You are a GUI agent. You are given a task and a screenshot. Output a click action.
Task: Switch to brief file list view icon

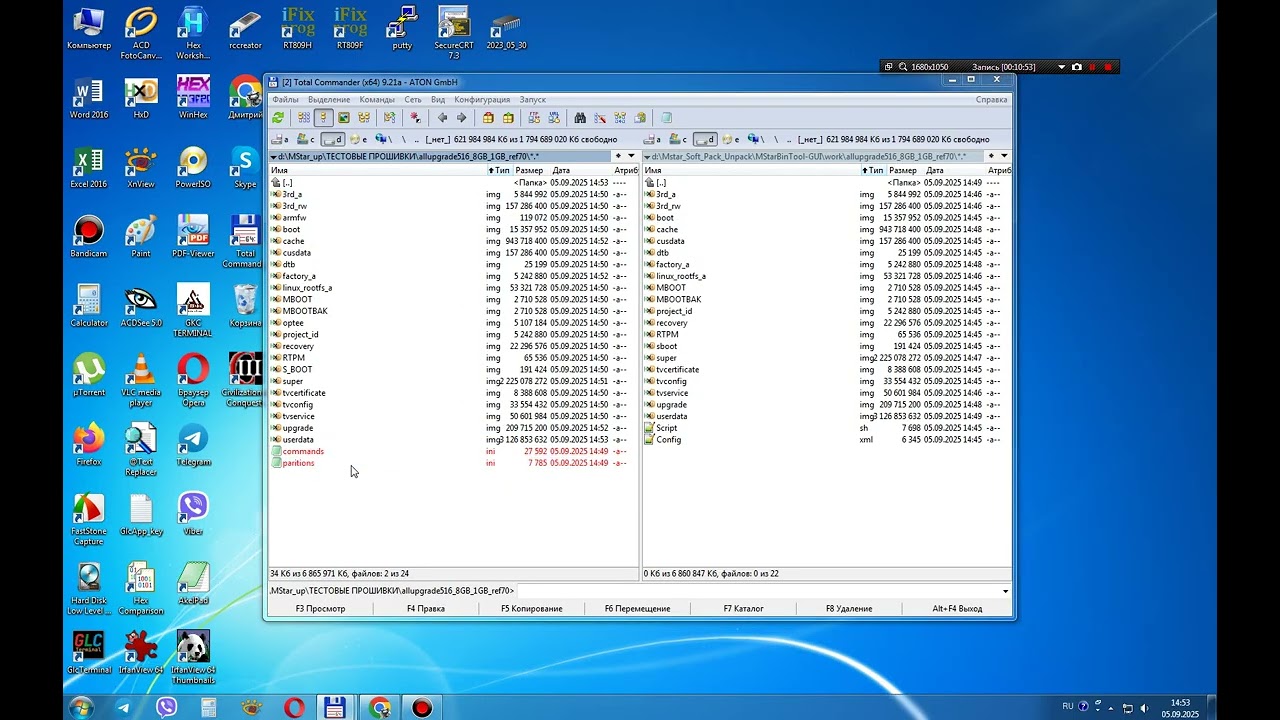(x=304, y=118)
